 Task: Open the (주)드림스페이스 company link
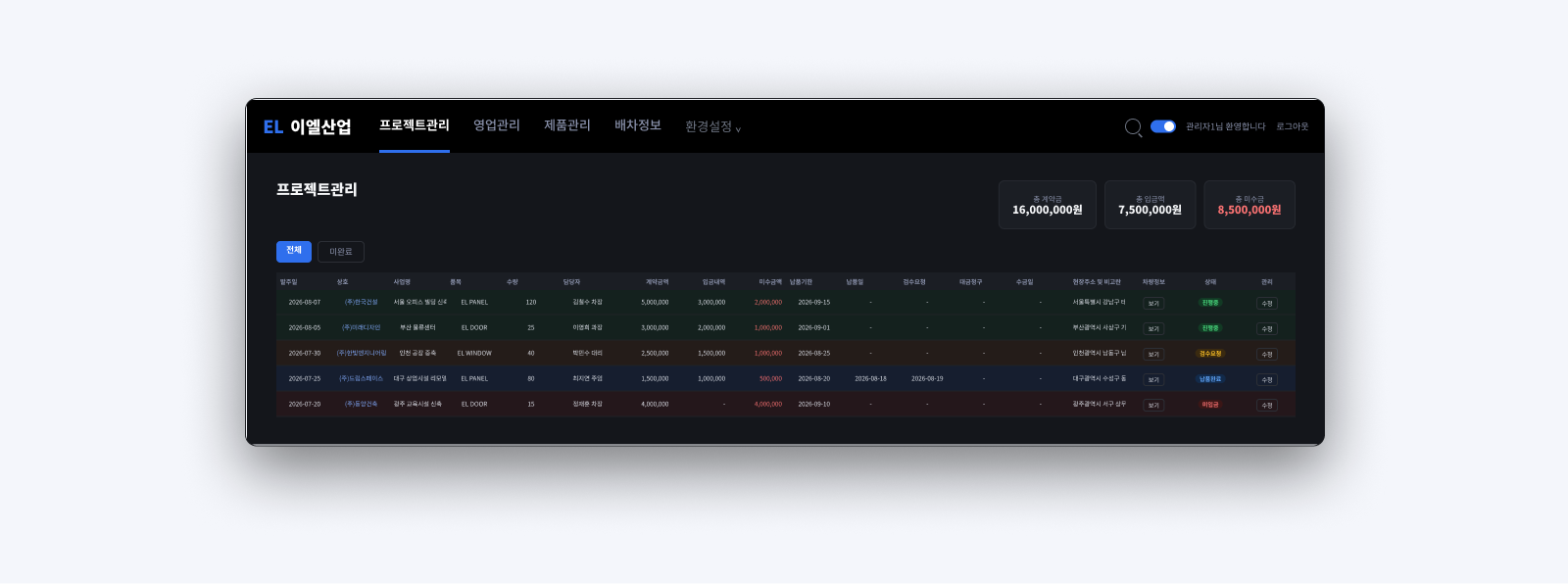click(362, 379)
